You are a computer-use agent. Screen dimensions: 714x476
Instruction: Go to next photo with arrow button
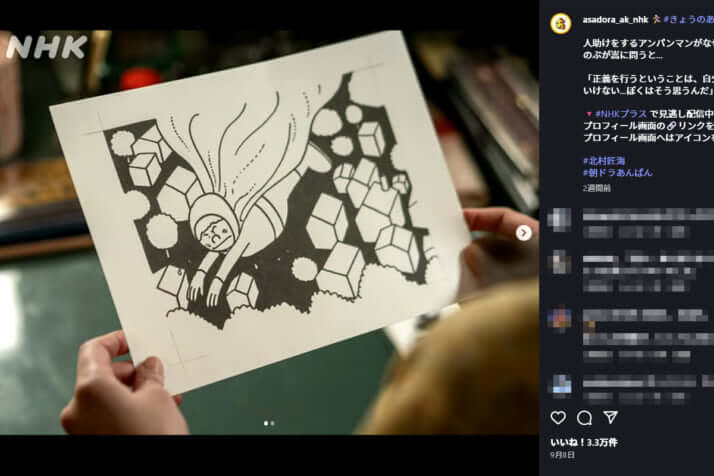point(523,233)
